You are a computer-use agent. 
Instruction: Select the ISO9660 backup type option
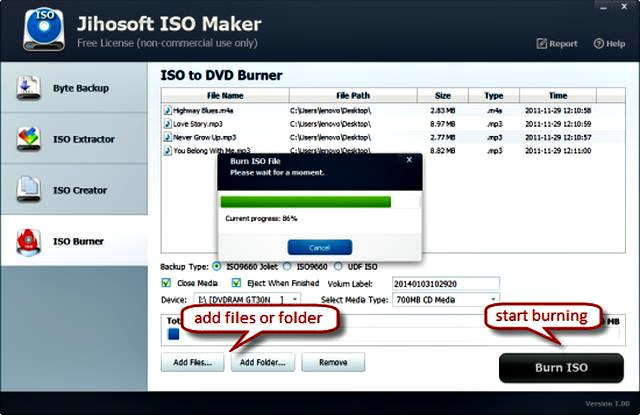[287, 266]
